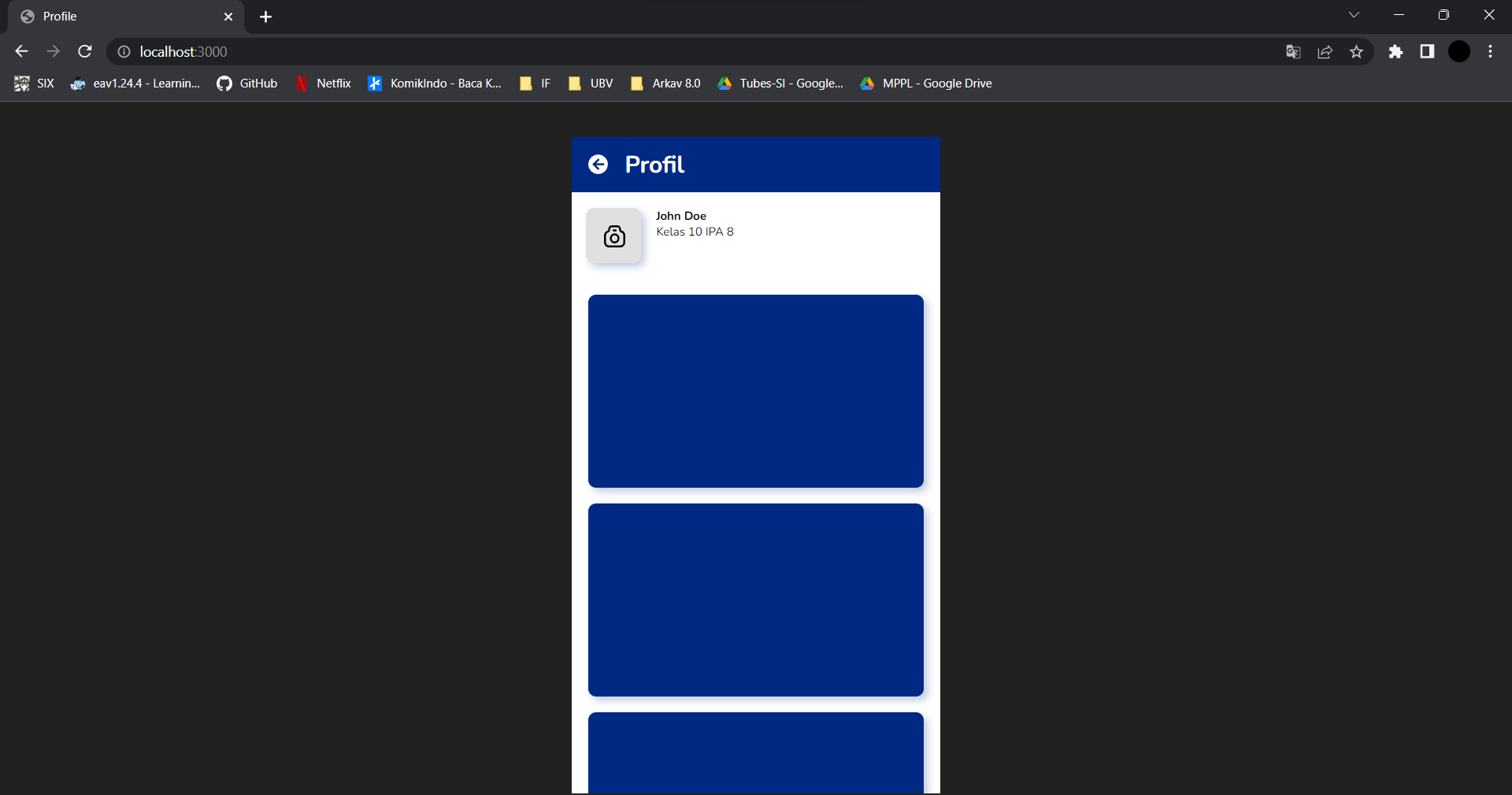
Task: Open the Tubes-SI Google Drive bookmark
Action: (780, 84)
